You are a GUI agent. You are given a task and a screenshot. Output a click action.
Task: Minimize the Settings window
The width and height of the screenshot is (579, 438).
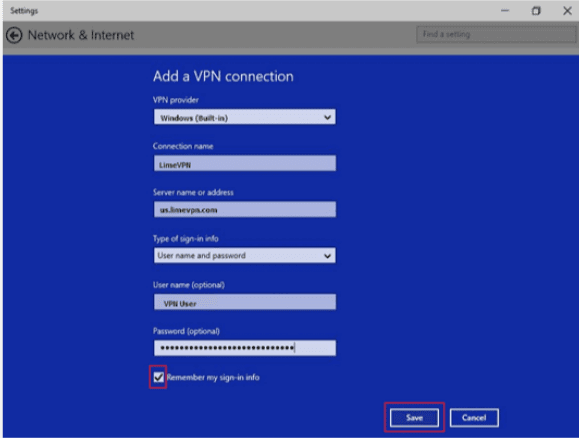pyautogui.click(x=505, y=11)
